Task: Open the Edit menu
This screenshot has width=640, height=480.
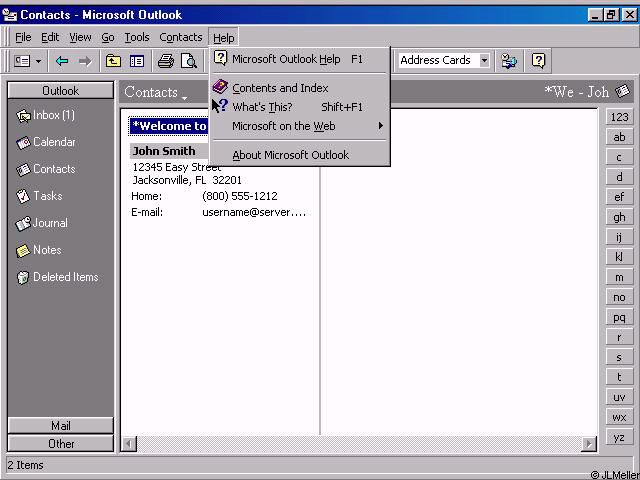Action: click(50, 38)
